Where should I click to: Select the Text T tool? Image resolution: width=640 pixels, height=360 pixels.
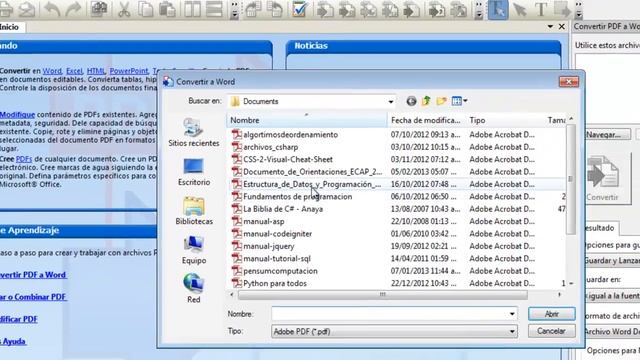pos(541,9)
